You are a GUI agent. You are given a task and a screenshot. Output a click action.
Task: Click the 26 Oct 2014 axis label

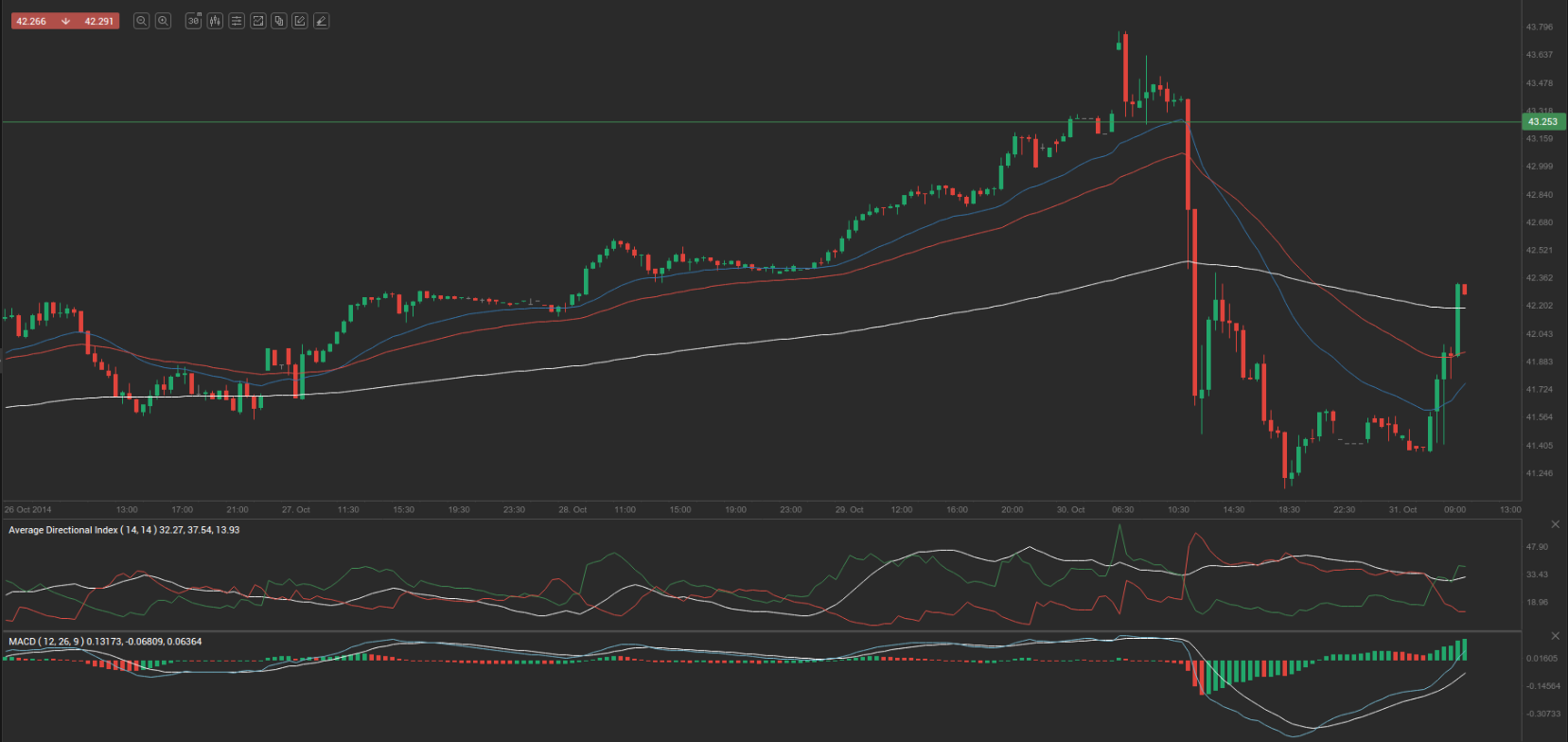tap(28, 510)
